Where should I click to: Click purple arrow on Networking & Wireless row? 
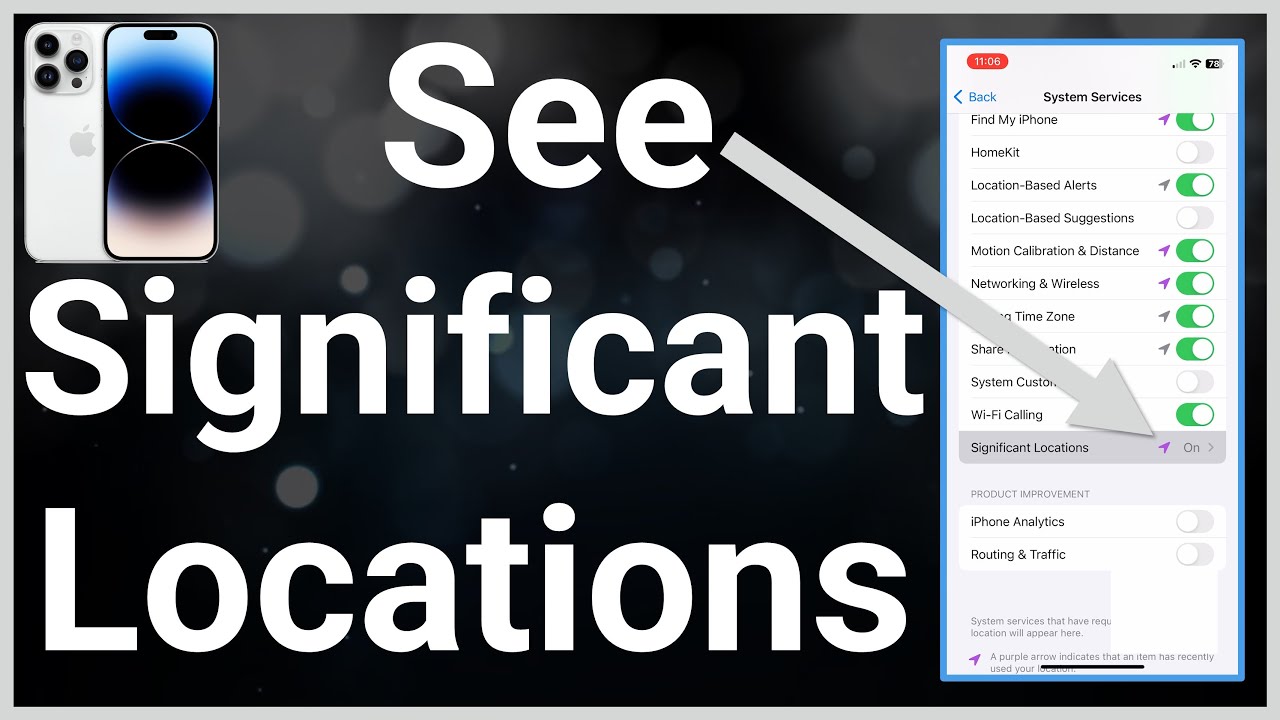click(1164, 284)
